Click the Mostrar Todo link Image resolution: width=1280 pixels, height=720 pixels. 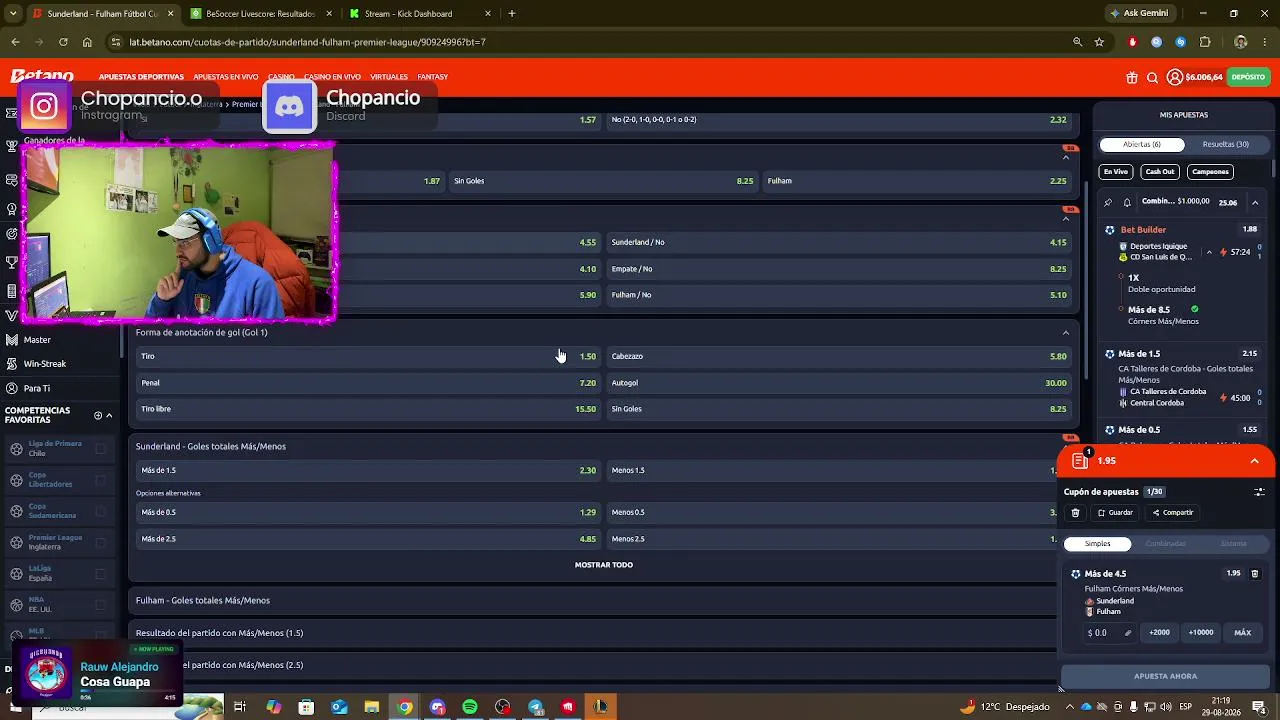[x=603, y=565]
